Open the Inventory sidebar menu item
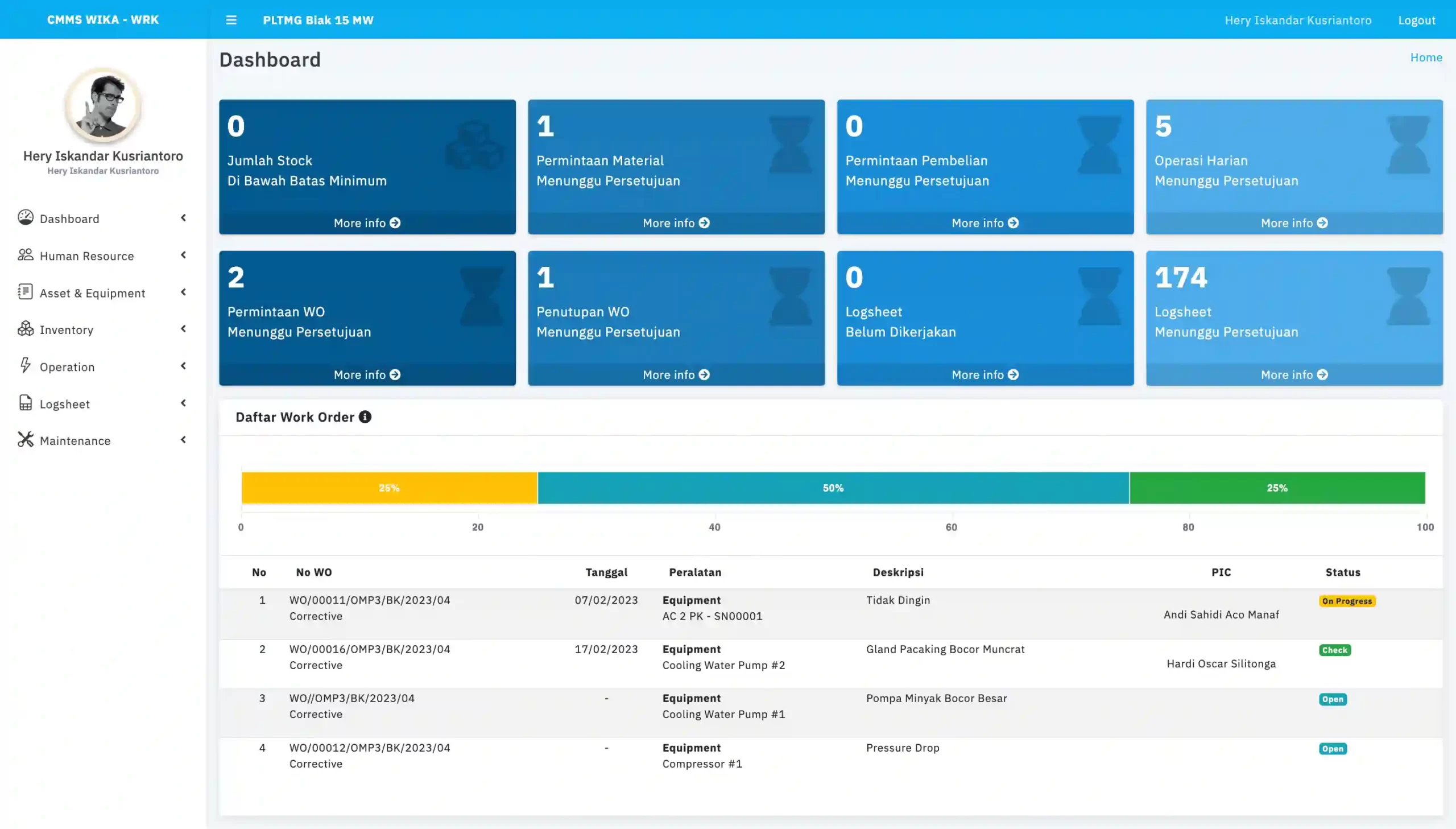Image resolution: width=1456 pixels, height=829 pixels. (x=102, y=329)
